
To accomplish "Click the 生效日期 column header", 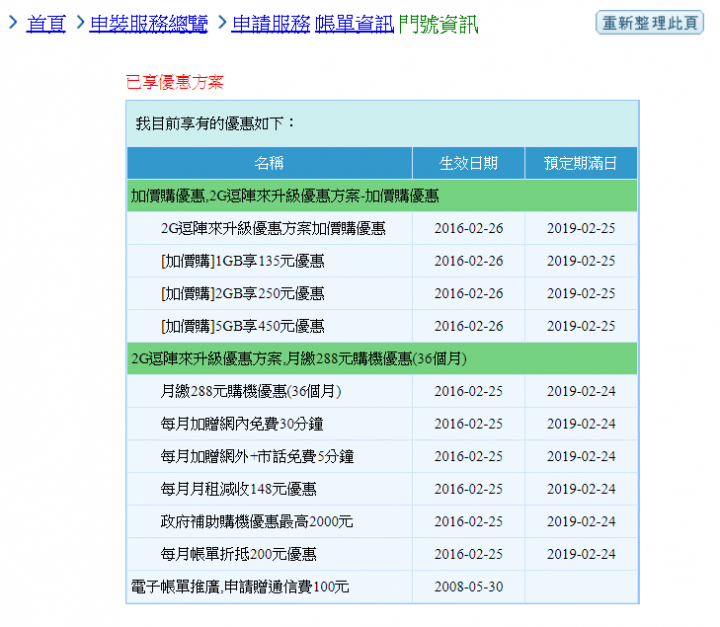I will pos(468,163).
